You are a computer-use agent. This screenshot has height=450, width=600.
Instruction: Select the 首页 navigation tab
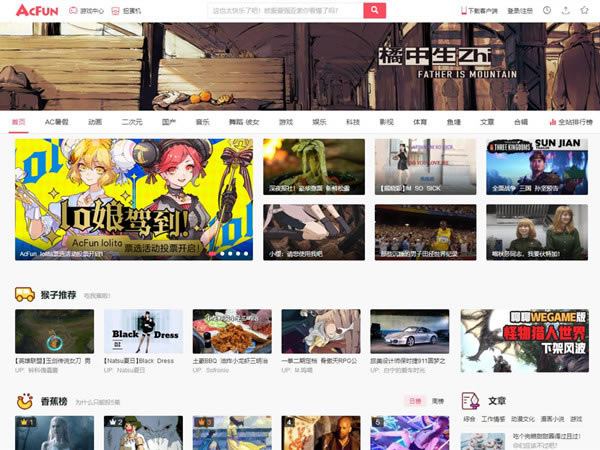pos(18,122)
